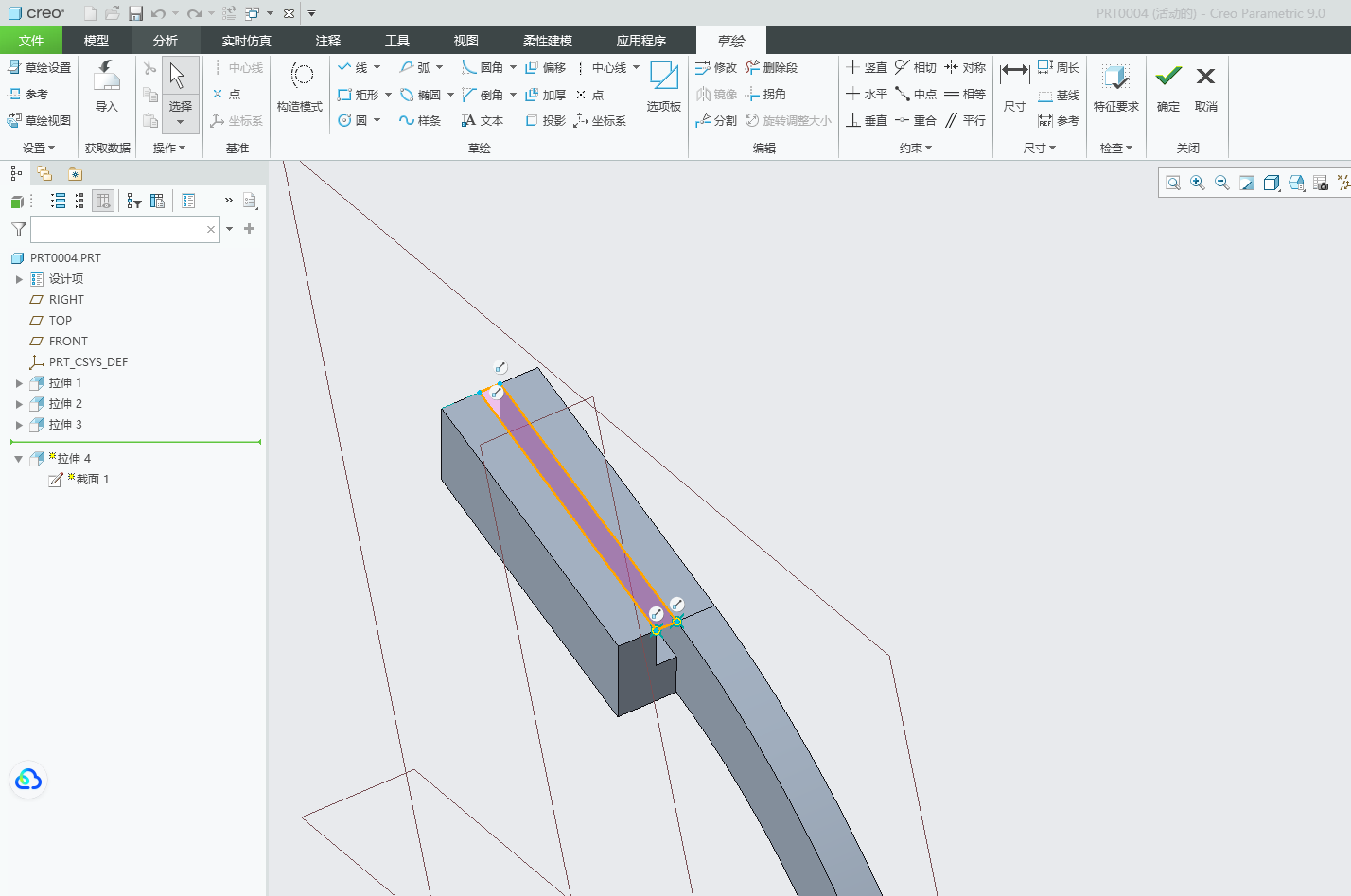
Task: Select the FRONT datum plane
Action: pos(68,342)
